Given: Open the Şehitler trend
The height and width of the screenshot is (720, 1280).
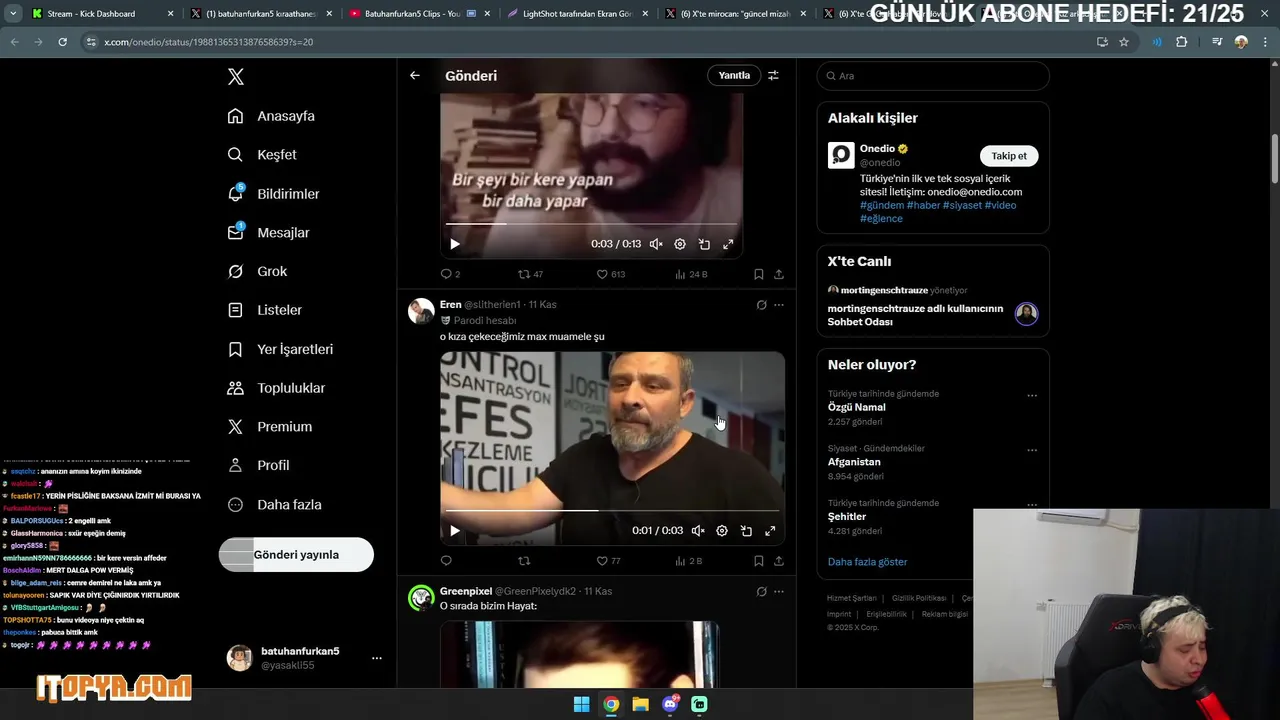Looking at the screenshot, I should tap(847, 517).
